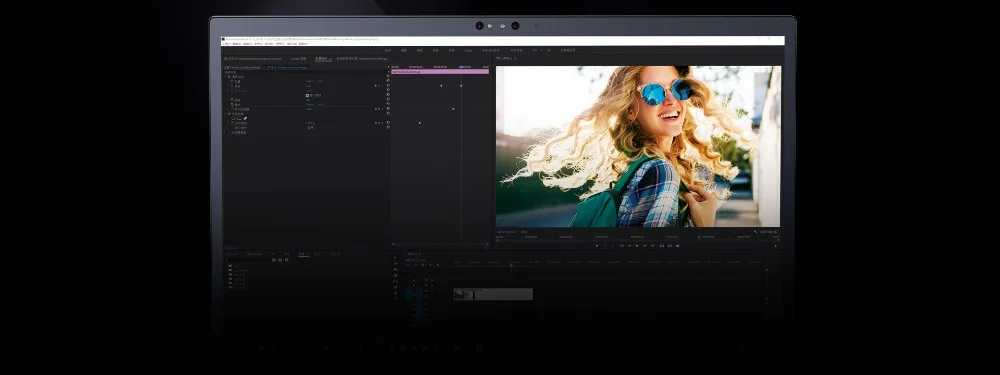
Task: Go to Out point in Program monitor
Action: 652,246
